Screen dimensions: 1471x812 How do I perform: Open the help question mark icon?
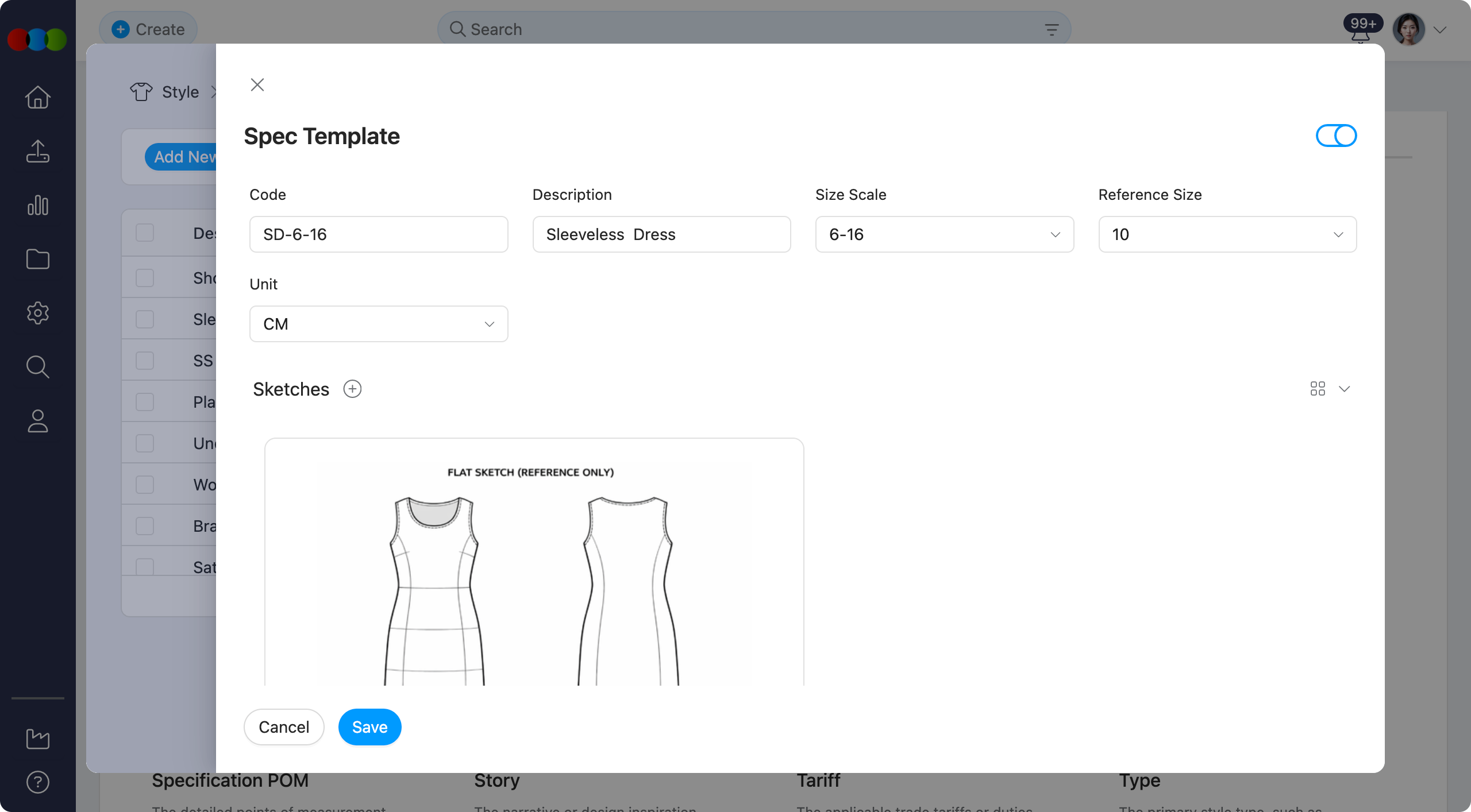38,782
